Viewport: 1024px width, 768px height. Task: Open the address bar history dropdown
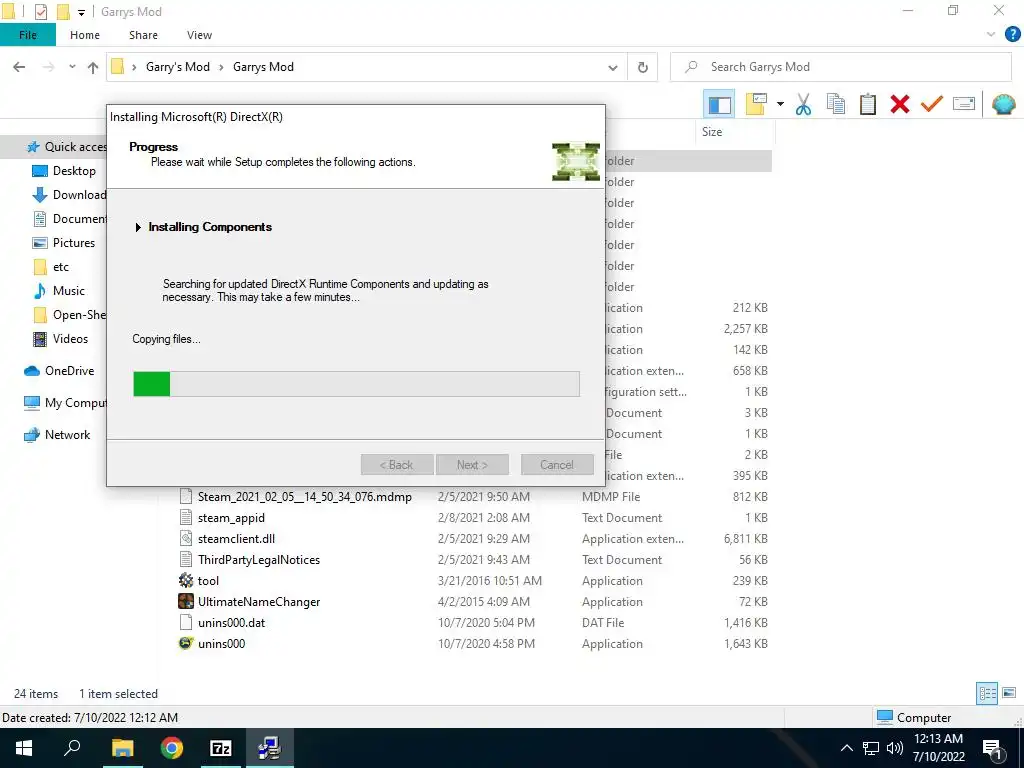pyautogui.click(x=613, y=67)
